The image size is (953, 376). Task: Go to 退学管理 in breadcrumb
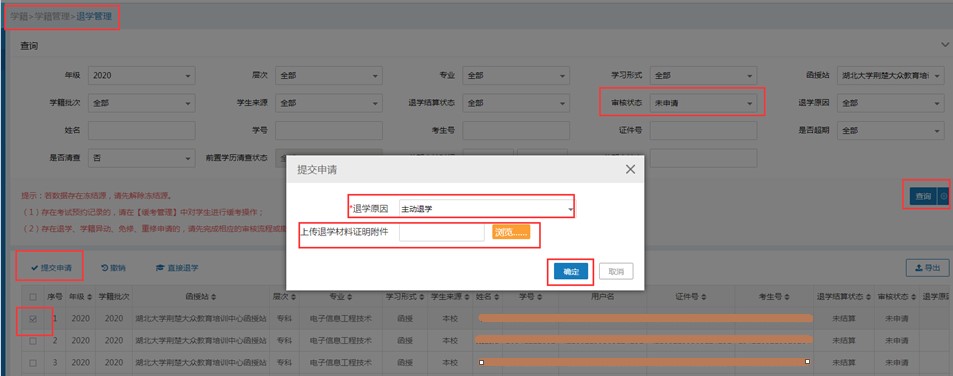[94, 16]
